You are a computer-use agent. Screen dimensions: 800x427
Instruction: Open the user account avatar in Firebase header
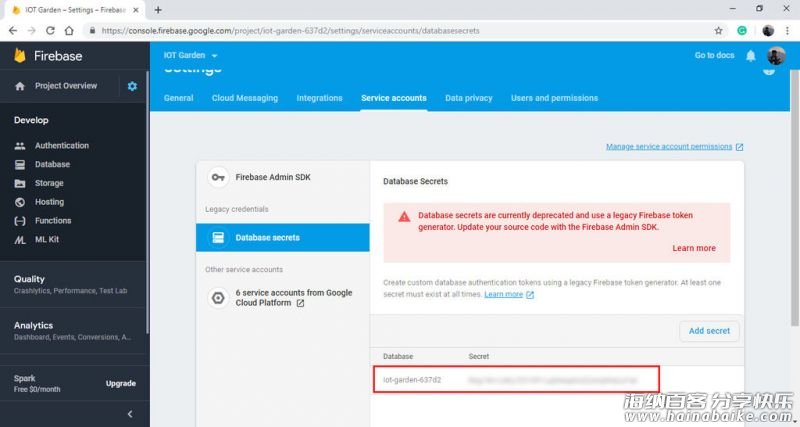coord(776,56)
